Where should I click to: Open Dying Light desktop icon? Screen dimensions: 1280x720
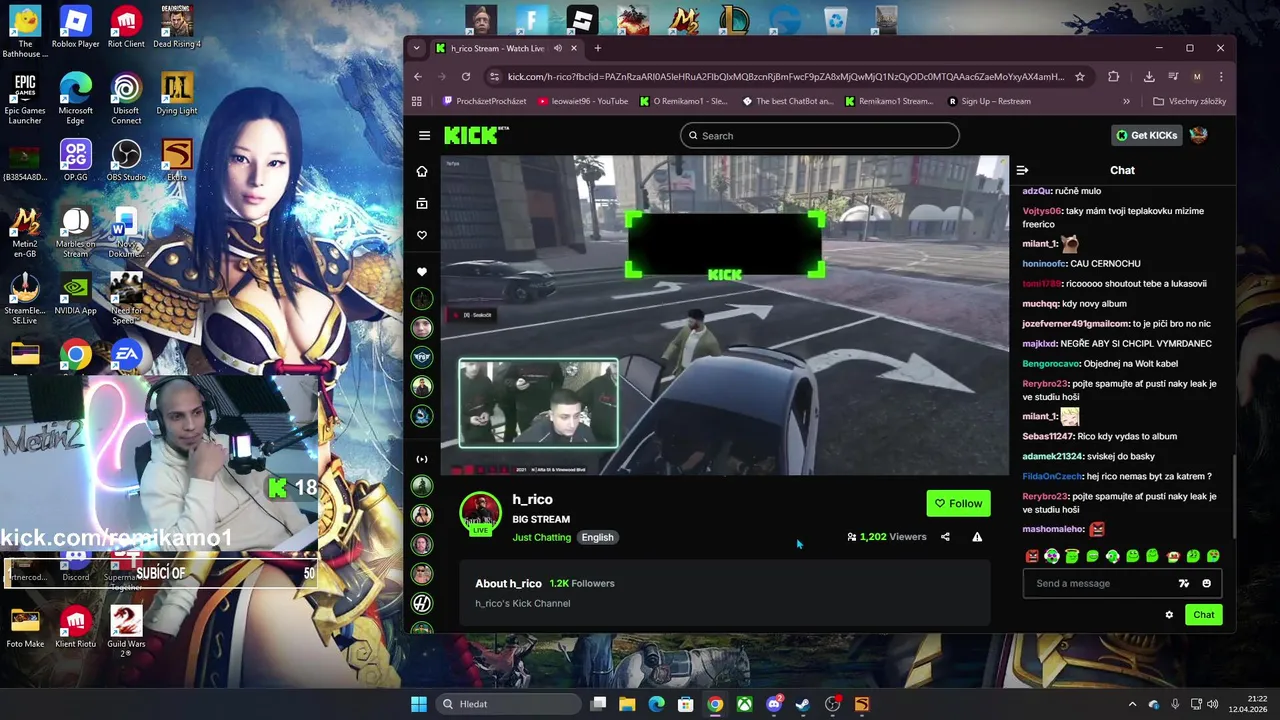point(177,94)
